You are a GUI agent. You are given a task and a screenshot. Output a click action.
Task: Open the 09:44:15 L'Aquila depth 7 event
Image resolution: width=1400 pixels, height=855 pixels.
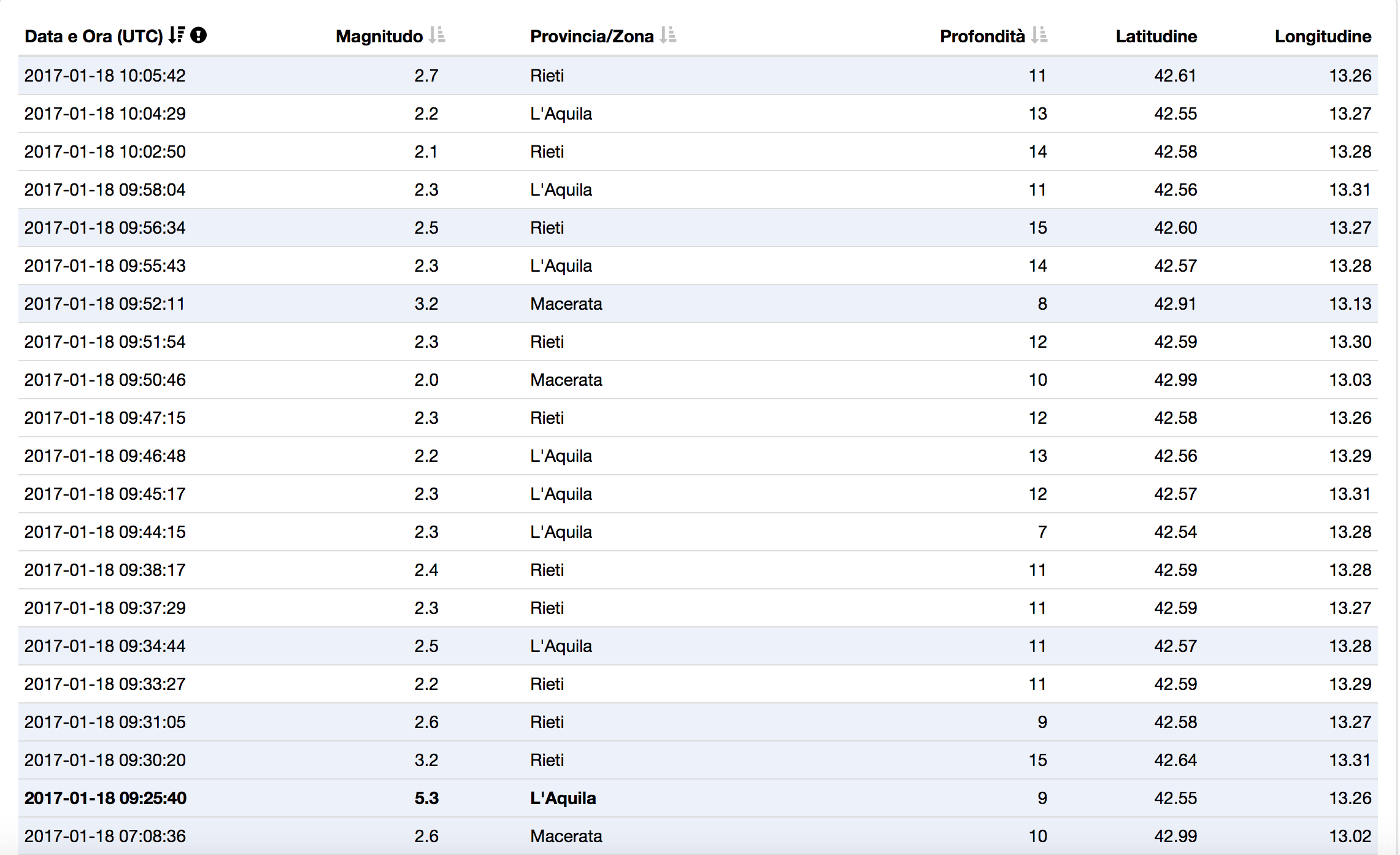[698, 532]
